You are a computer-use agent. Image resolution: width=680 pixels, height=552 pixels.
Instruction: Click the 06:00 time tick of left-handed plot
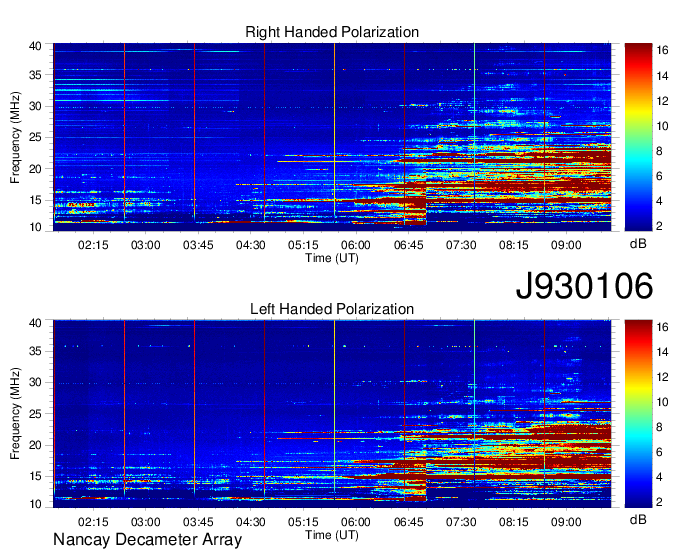pyautogui.click(x=356, y=522)
